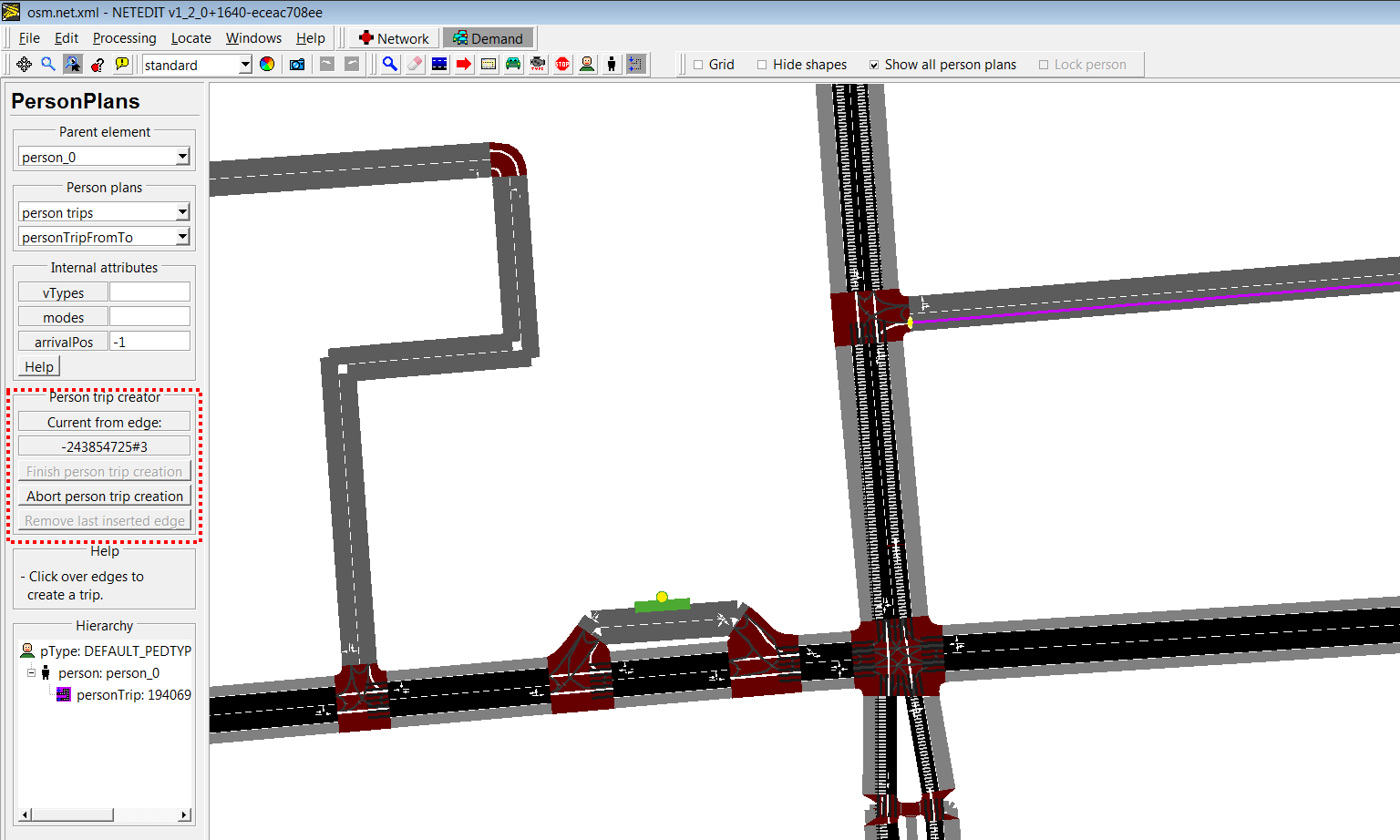The image size is (1400, 840).
Task: Click the recenter view icon
Action: tap(24, 64)
